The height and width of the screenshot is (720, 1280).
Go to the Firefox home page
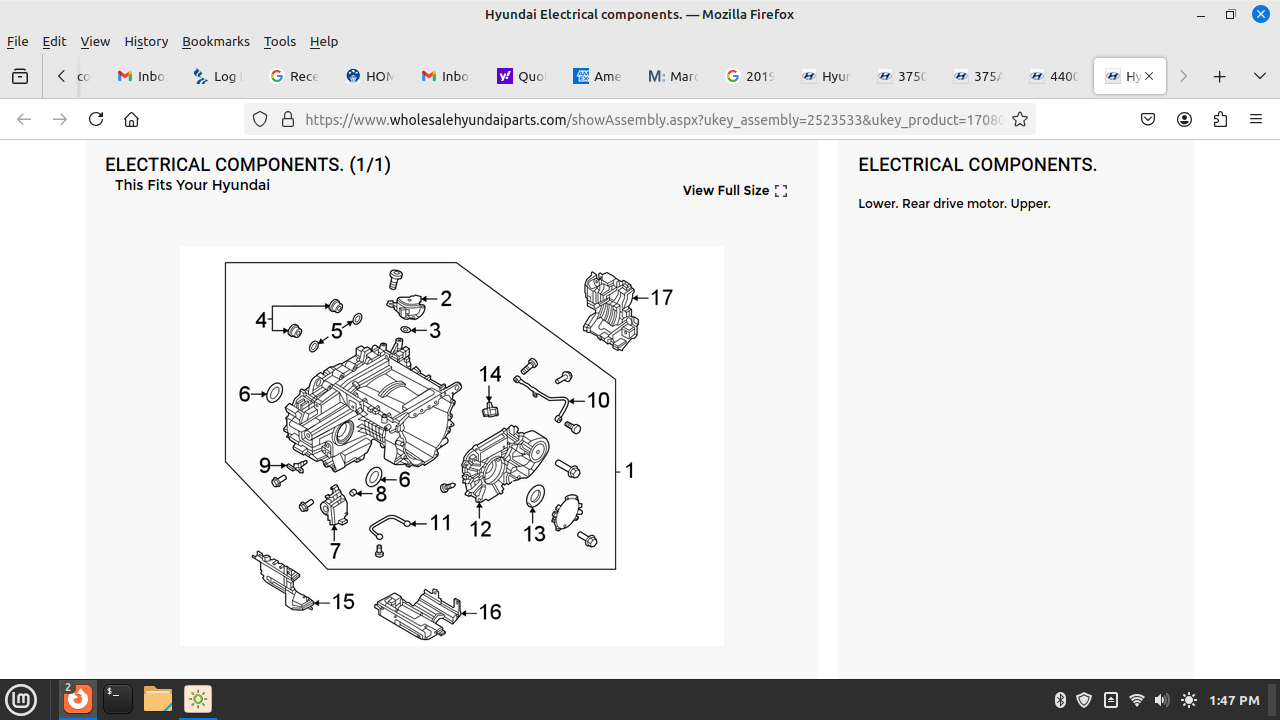point(131,119)
